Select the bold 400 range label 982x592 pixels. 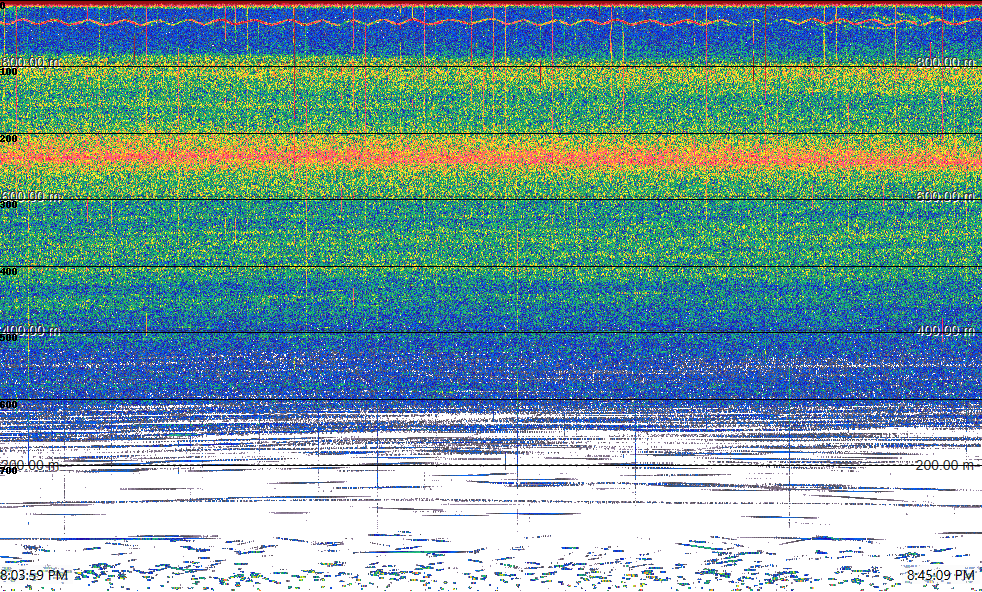click(x=9, y=272)
